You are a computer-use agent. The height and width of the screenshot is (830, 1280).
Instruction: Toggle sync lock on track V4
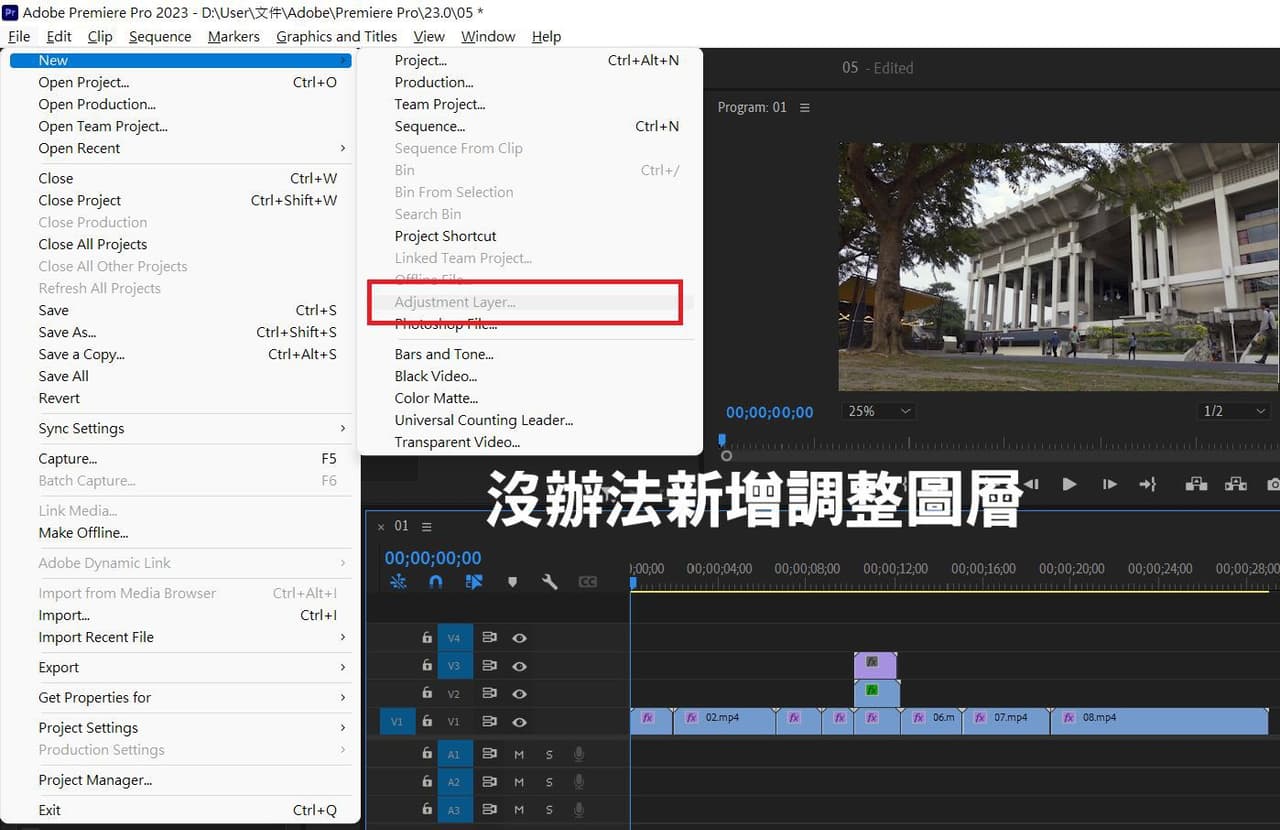tap(490, 637)
